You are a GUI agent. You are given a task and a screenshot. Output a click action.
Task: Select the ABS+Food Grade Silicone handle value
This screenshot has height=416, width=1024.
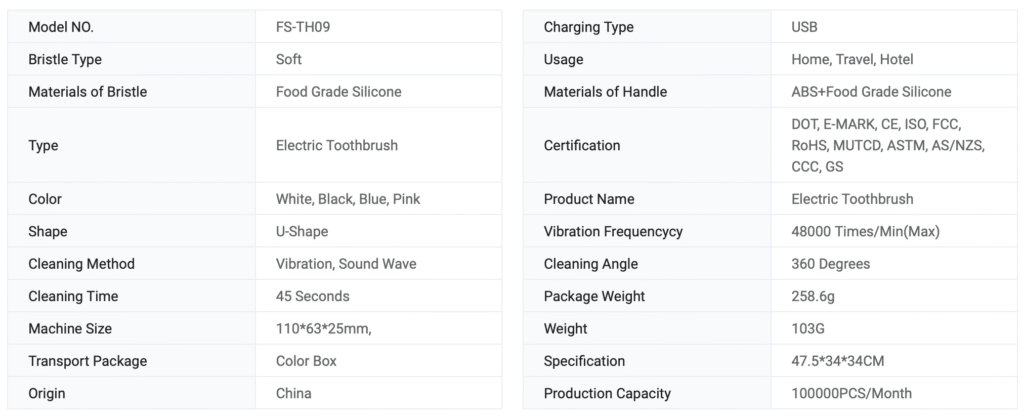tap(871, 92)
